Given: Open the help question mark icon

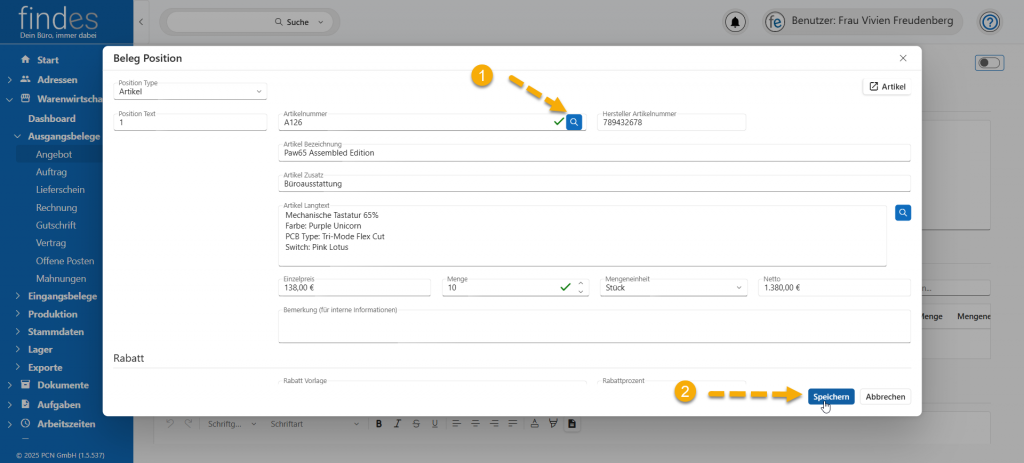Looking at the screenshot, I should 989,21.
